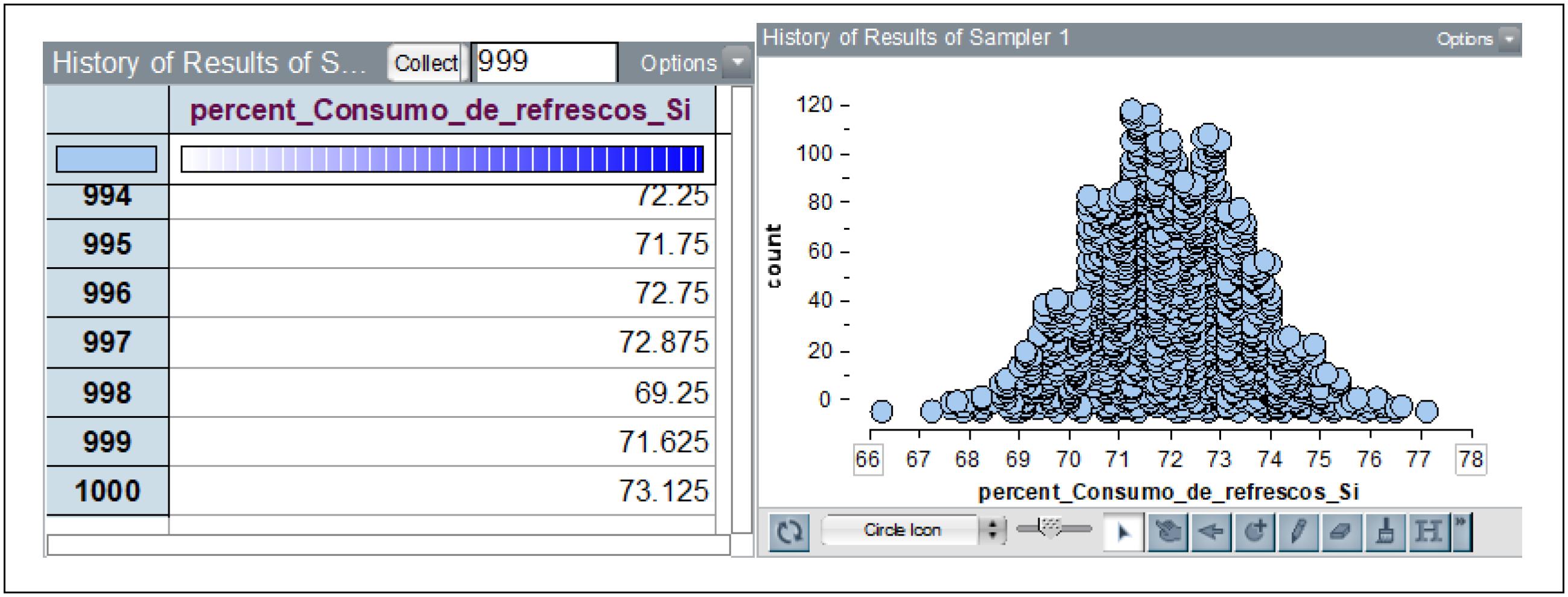This screenshot has width=1568, height=597.
Task: Select the pencil drawing tool
Action: [x=1298, y=532]
